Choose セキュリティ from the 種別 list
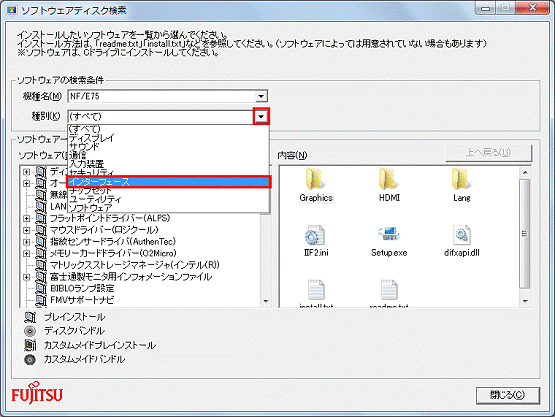This screenshot has height=417, width=555. [x=168, y=172]
